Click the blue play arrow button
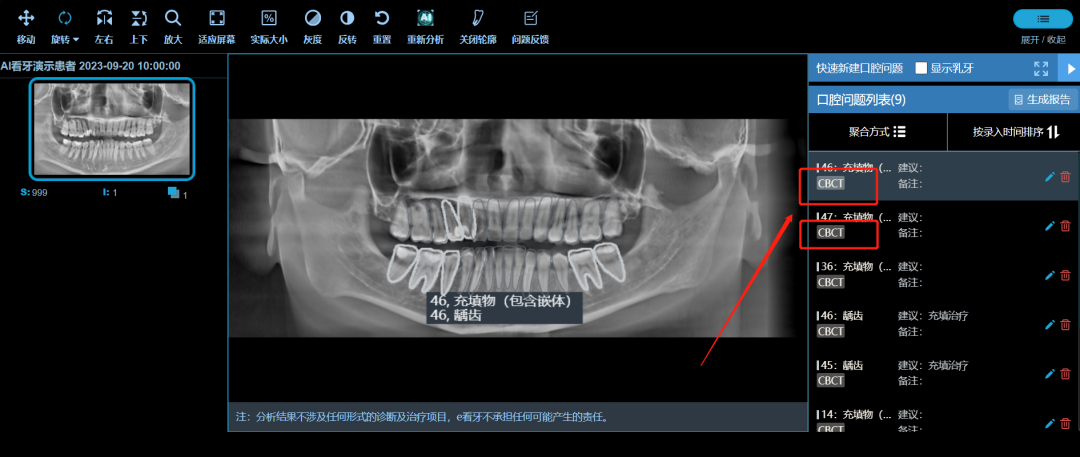This screenshot has height=457, width=1080. click(x=1070, y=68)
